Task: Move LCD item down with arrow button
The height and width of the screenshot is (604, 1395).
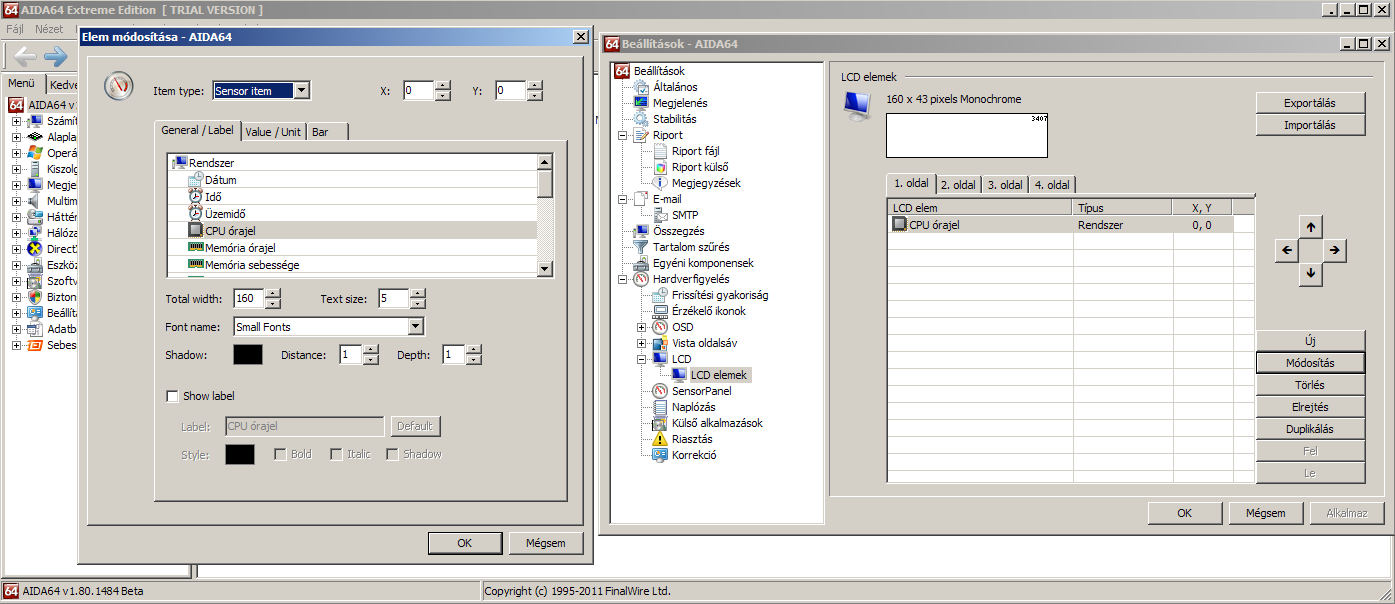Action: 1312,275
